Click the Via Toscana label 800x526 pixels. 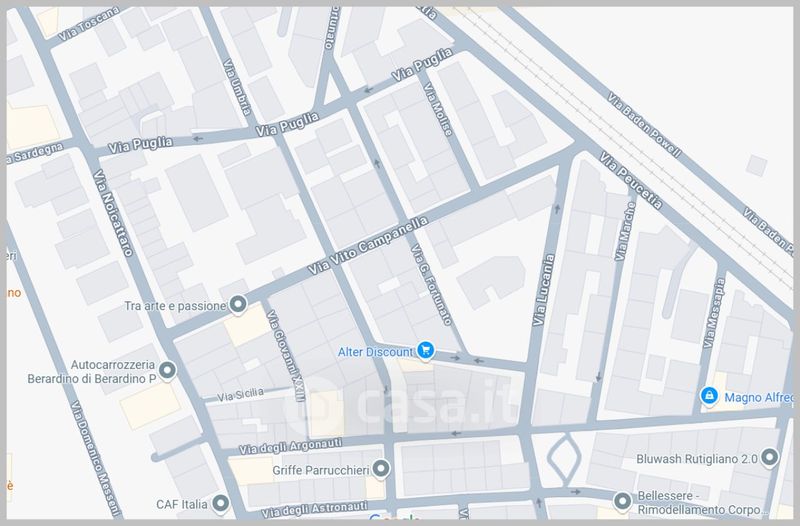click(x=89, y=23)
